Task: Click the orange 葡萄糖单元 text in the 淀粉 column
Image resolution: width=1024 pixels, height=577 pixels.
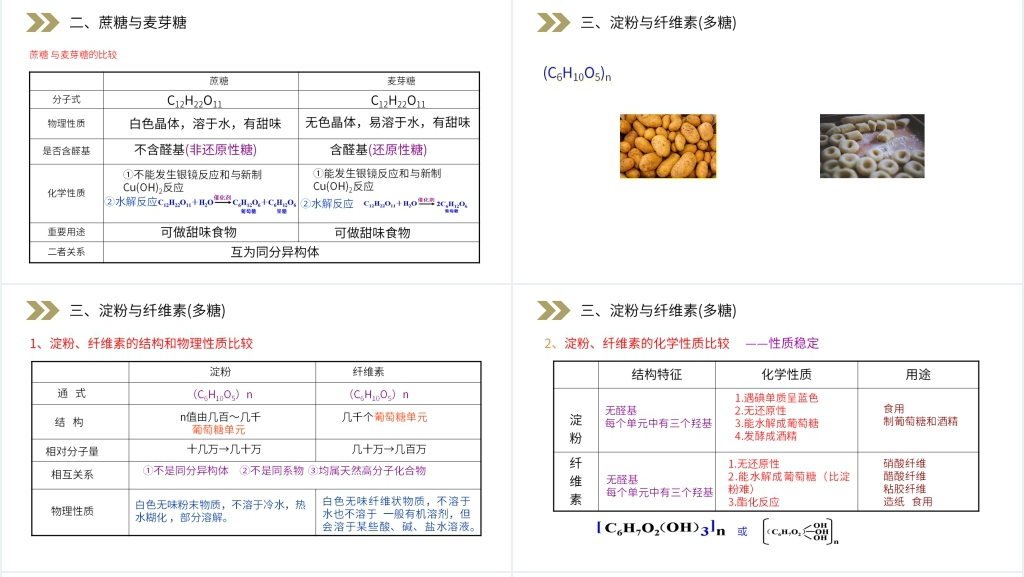Action: tap(219, 429)
